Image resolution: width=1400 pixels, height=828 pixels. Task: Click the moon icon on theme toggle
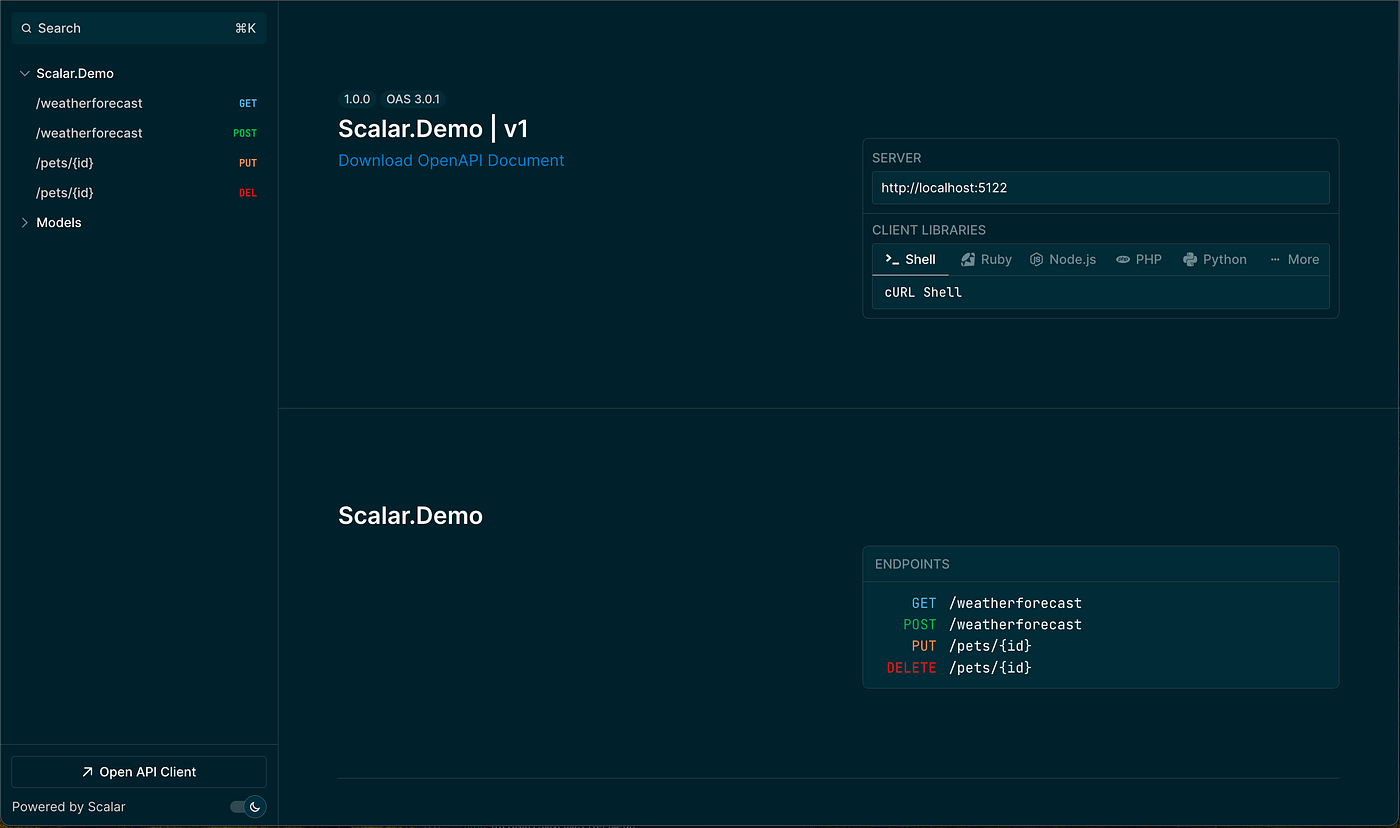255,806
